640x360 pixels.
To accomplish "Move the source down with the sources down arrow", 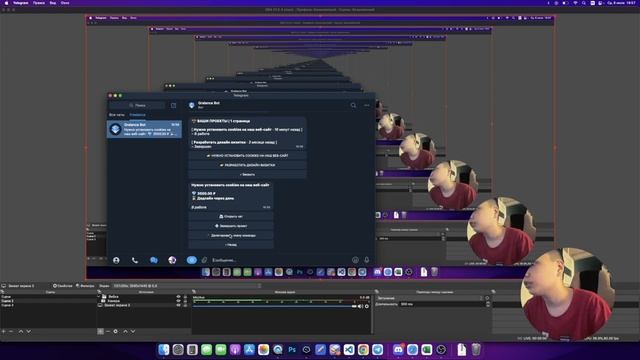I will pyautogui.click(x=133, y=331).
